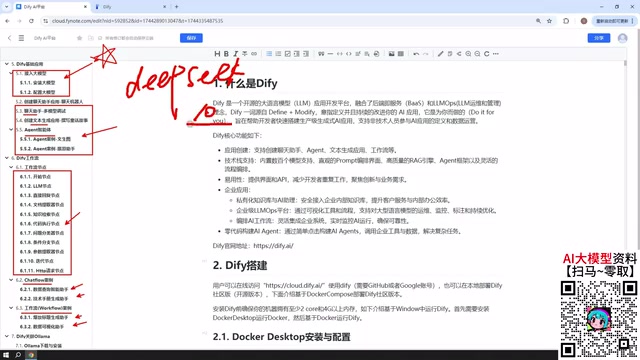This screenshot has width=640, height=360.
Task: Collapse the 6.2 Chatflow section
Action: [11, 280]
